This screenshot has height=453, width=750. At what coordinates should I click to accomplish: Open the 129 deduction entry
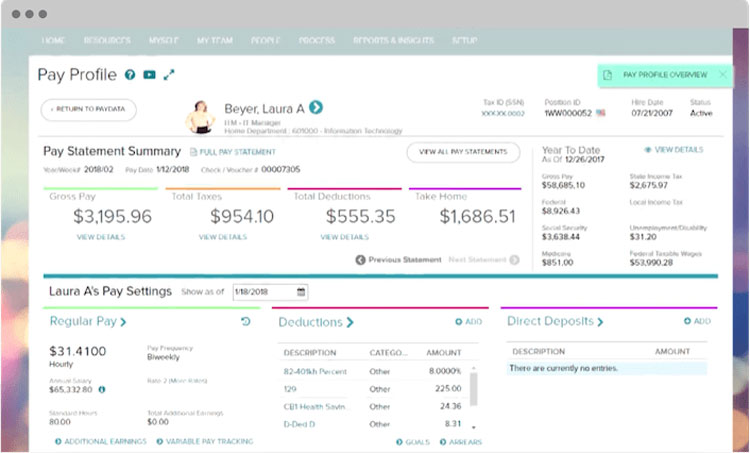tap(290, 389)
